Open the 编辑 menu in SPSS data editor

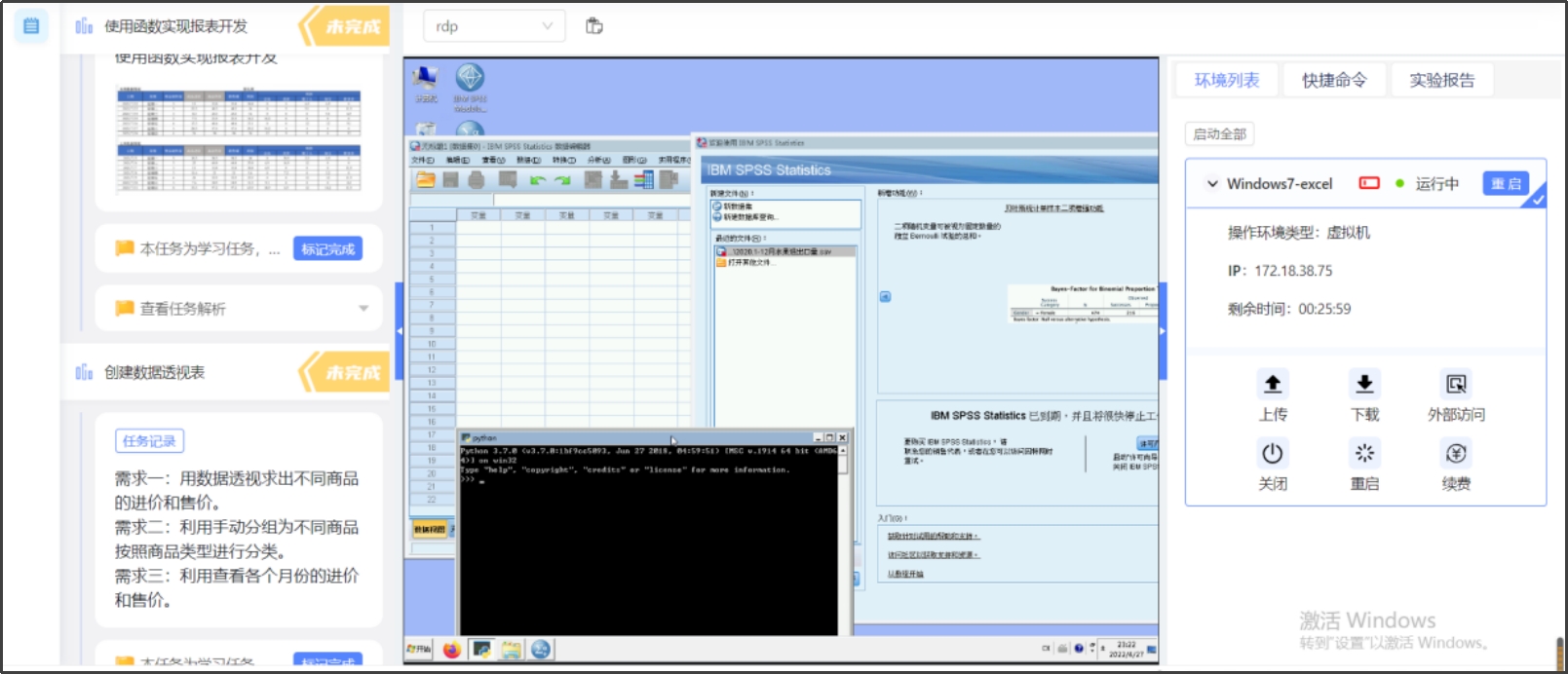point(458,160)
